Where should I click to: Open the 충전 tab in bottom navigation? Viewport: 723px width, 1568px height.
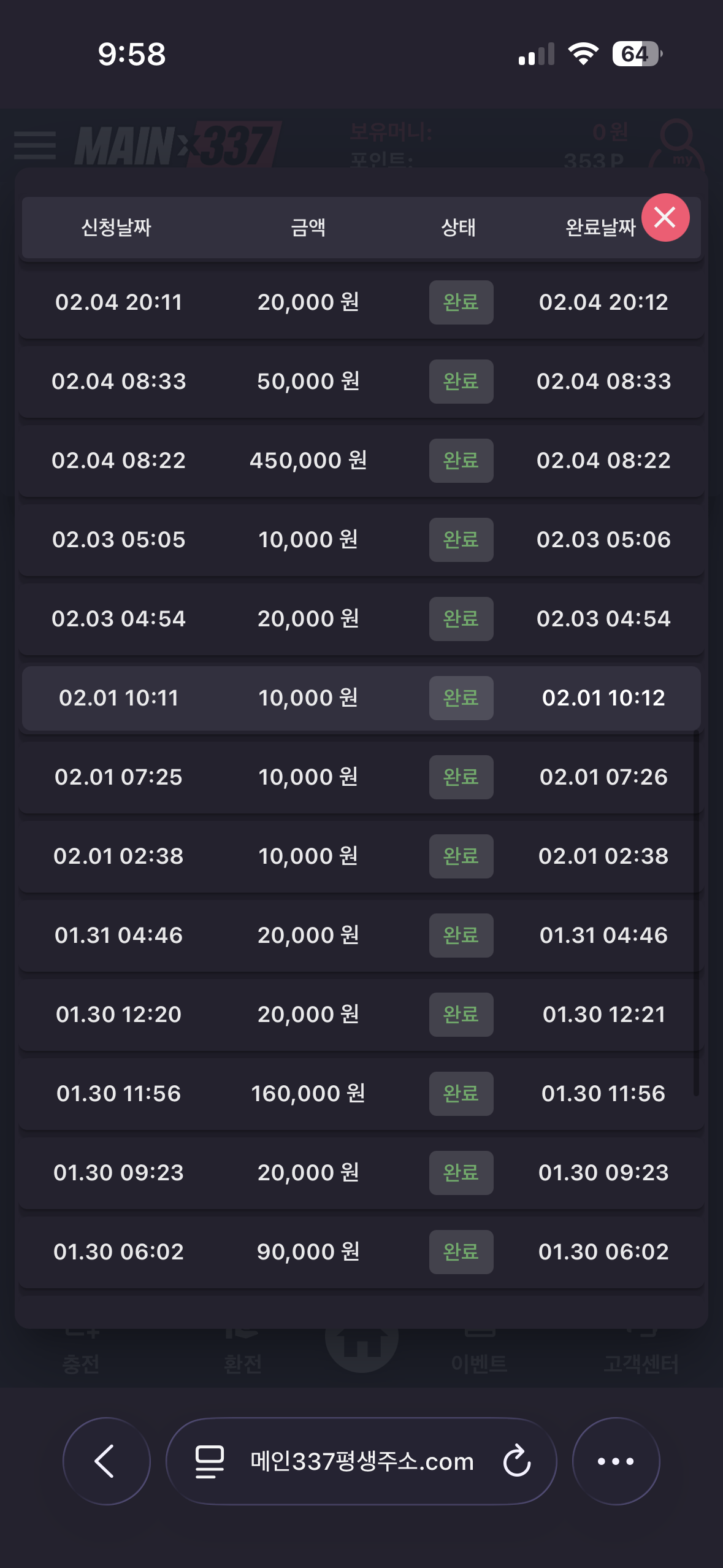81,1359
